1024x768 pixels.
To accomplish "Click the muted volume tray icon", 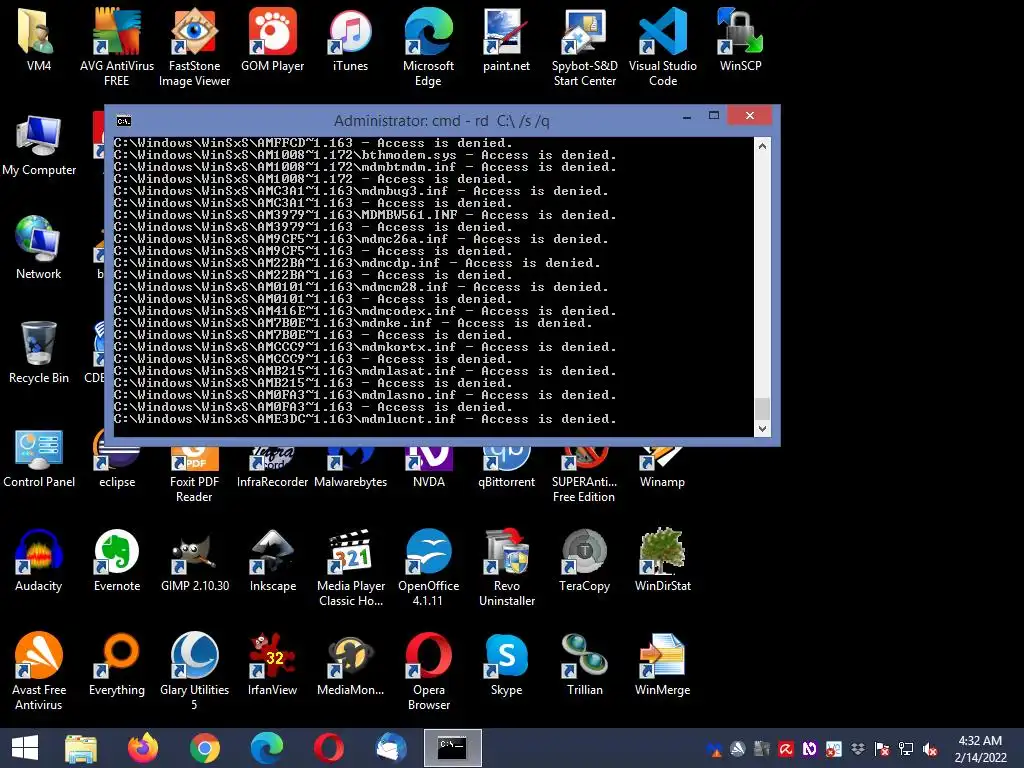I will 930,749.
